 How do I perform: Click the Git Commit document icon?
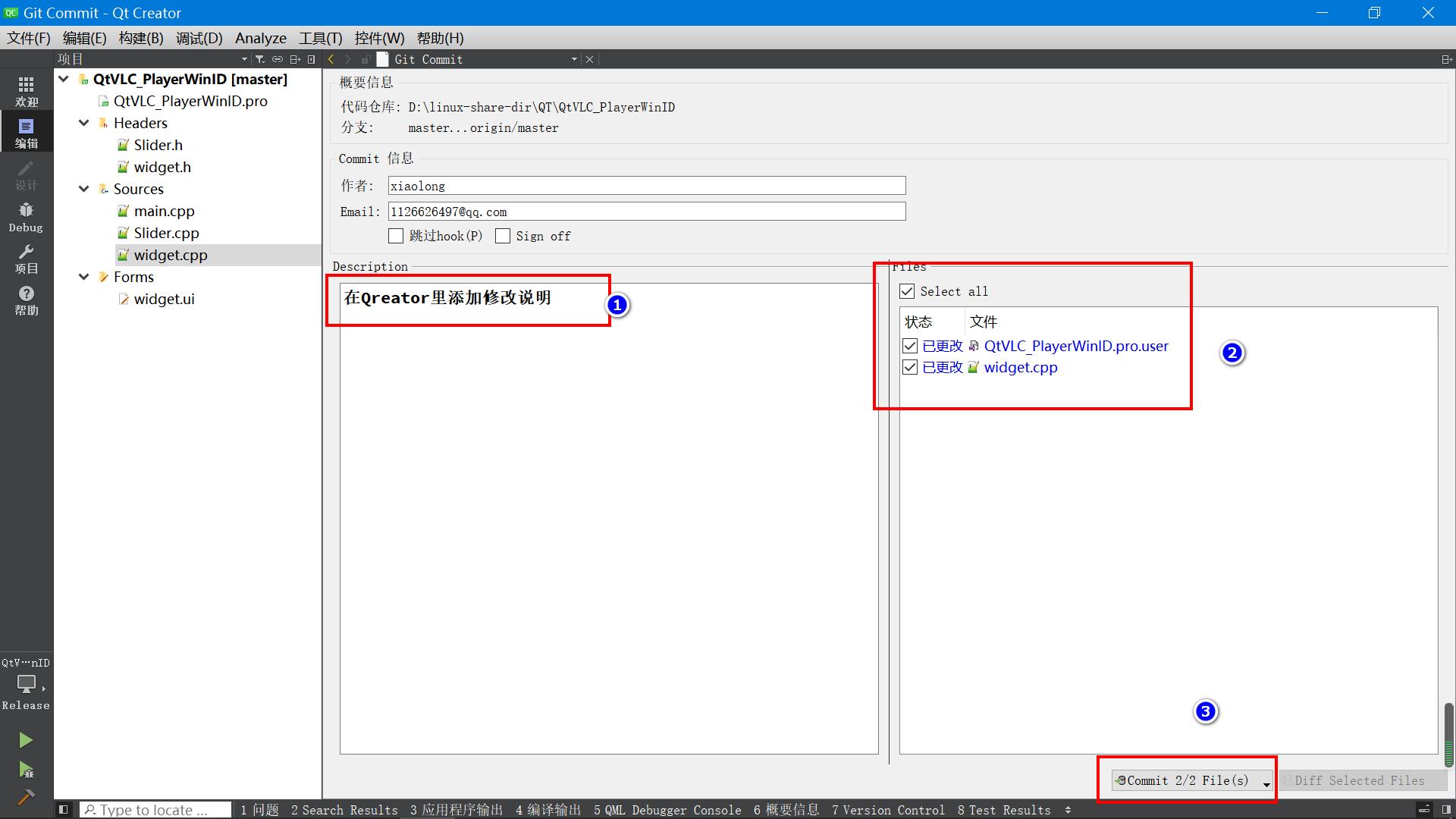(382, 59)
